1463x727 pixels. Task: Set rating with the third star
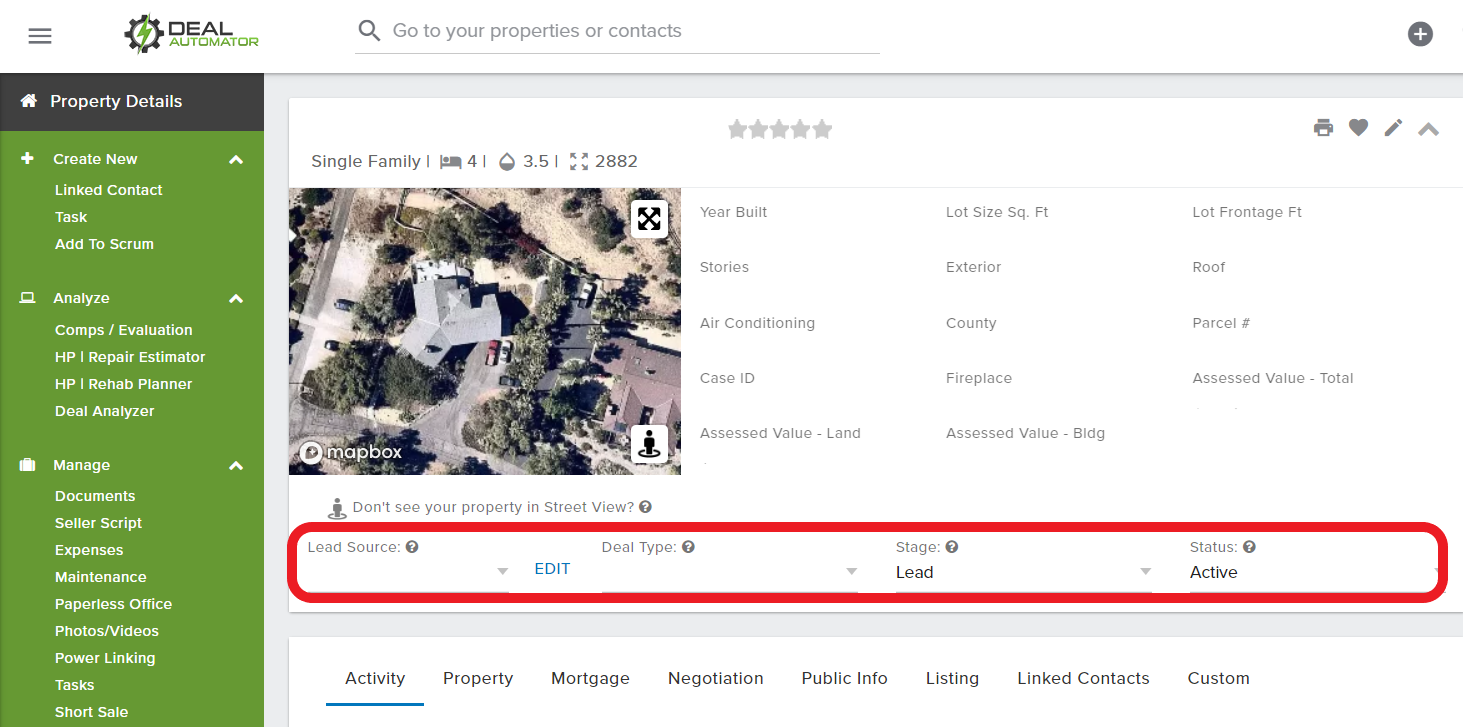click(780, 129)
